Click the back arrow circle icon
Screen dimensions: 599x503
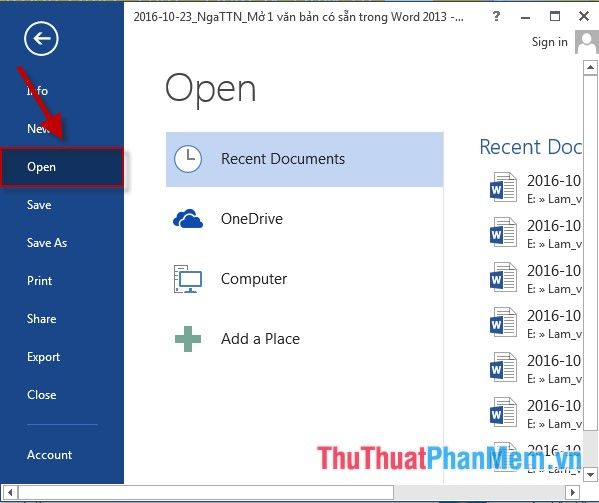(41, 39)
